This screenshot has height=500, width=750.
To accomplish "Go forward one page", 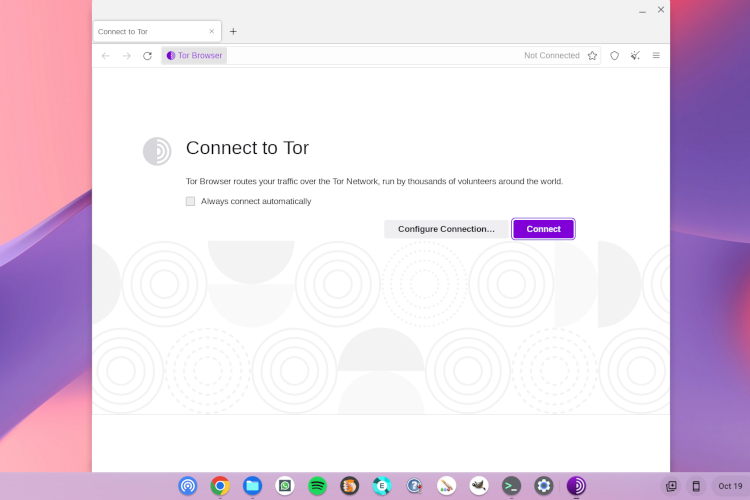I will (x=126, y=56).
